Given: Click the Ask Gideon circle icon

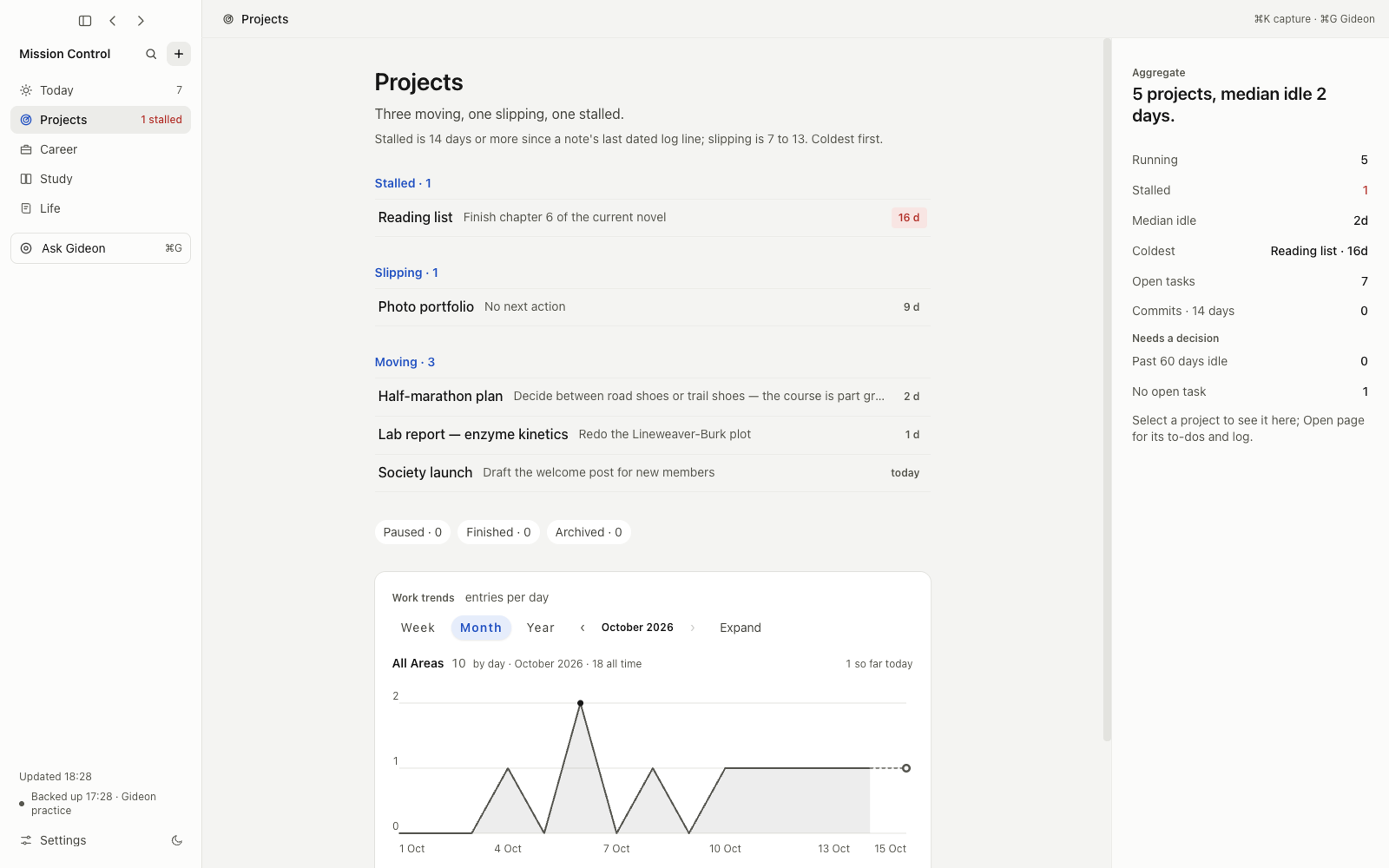Looking at the screenshot, I should [26, 248].
